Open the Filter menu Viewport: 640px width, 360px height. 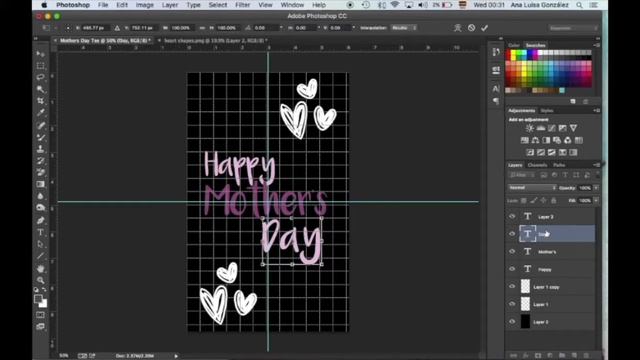(242, 5)
